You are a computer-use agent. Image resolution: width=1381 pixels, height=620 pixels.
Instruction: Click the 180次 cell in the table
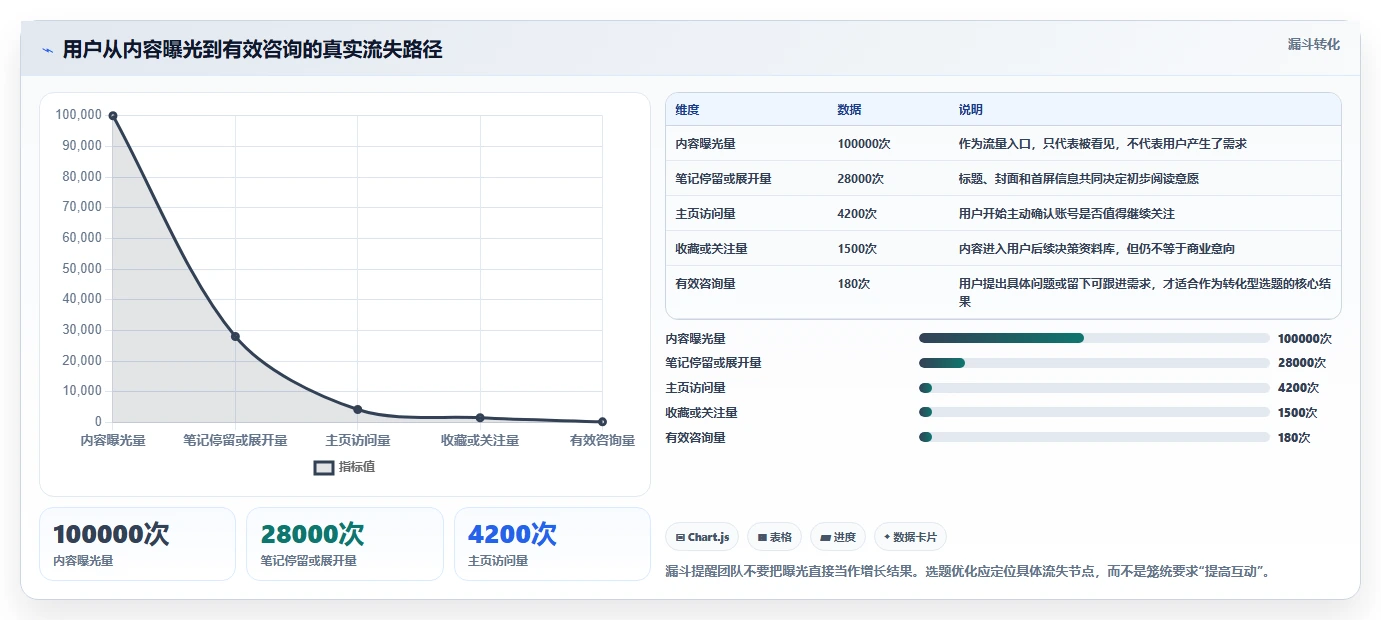point(854,284)
